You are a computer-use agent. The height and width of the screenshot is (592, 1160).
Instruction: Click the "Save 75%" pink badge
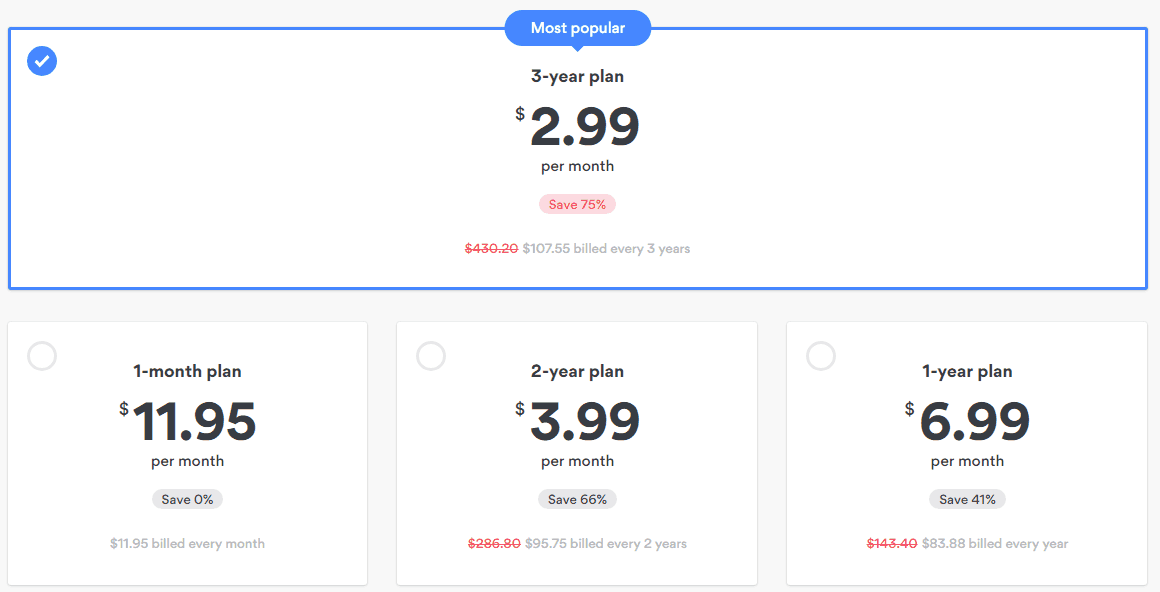pos(577,204)
